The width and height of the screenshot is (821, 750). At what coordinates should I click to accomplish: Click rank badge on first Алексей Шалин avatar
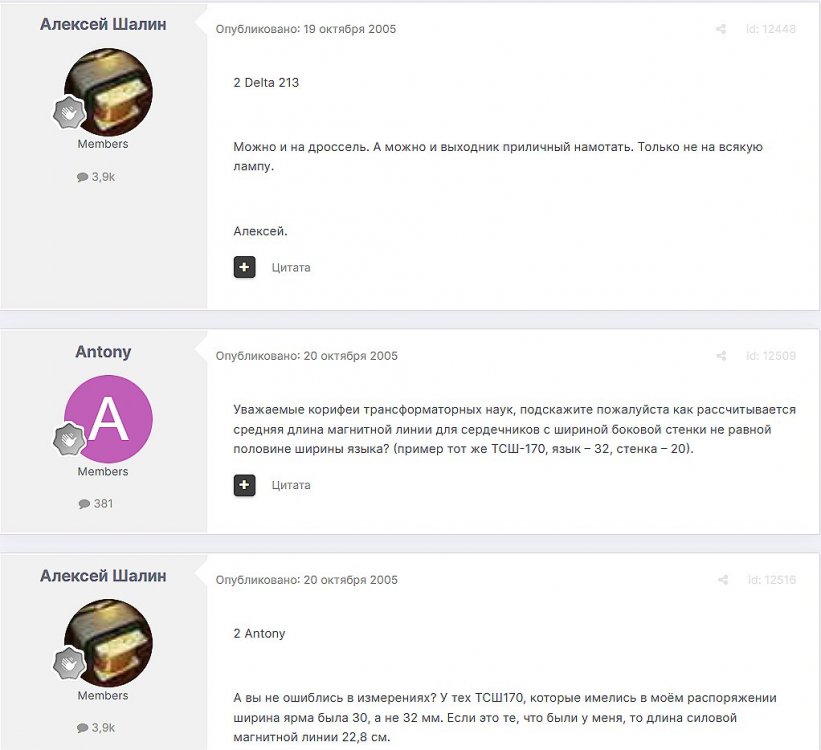coord(69,112)
